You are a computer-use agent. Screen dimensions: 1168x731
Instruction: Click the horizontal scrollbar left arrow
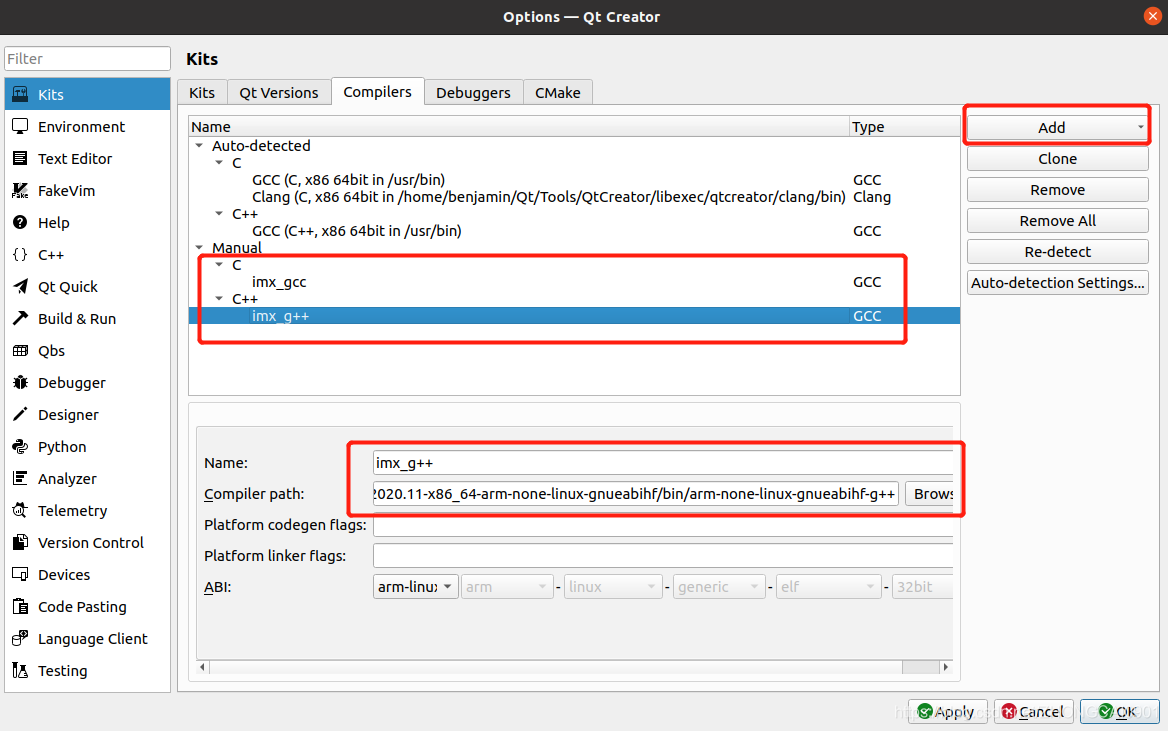coord(203,667)
